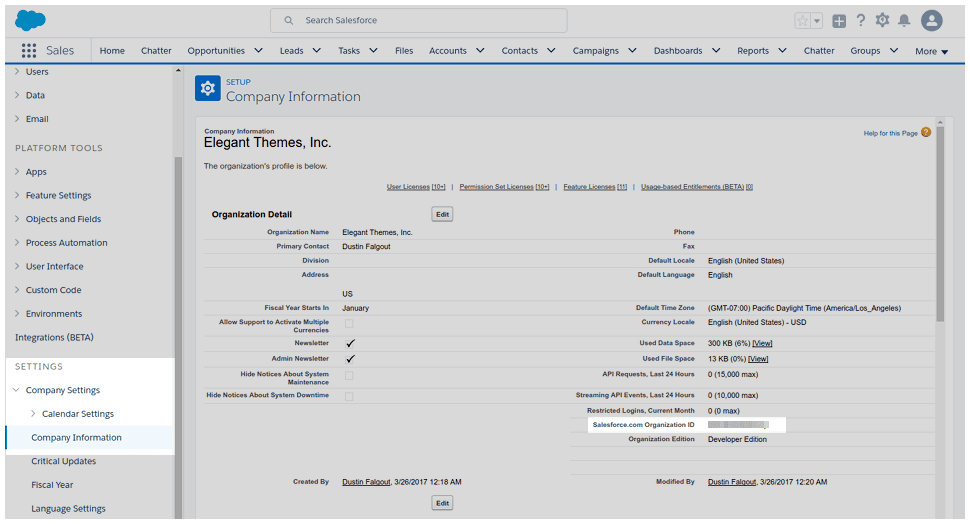The image size is (970, 524).
Task: Expand the Opportunities tab dropdown arrow
Action: (x=258, y=51)
